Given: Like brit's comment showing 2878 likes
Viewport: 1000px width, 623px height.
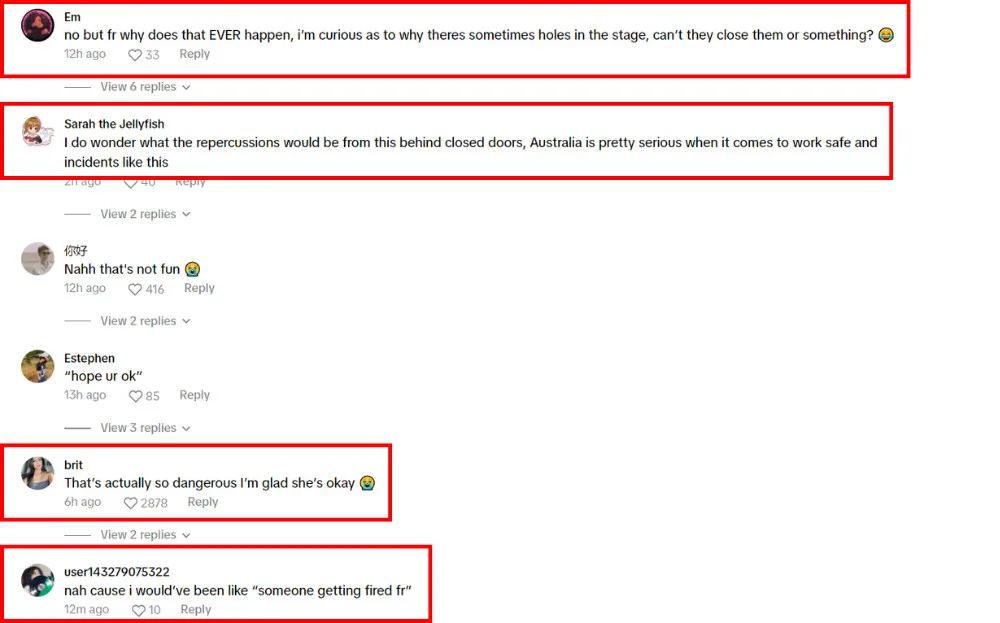Looking at the screenshot, I should (130, 503).
